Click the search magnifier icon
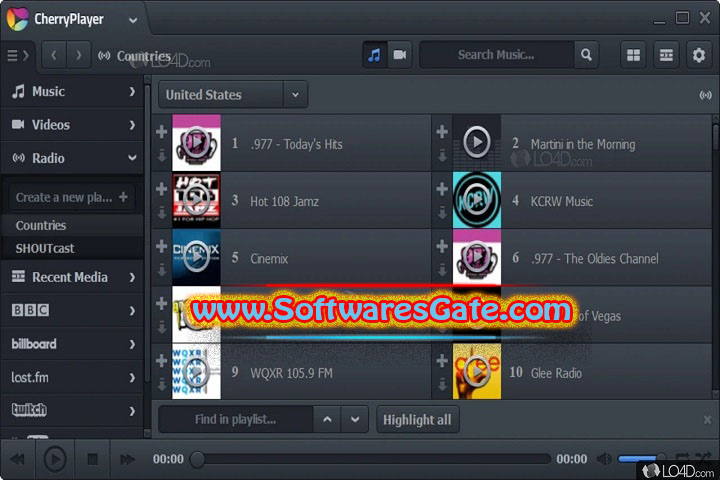 point(586,55)
